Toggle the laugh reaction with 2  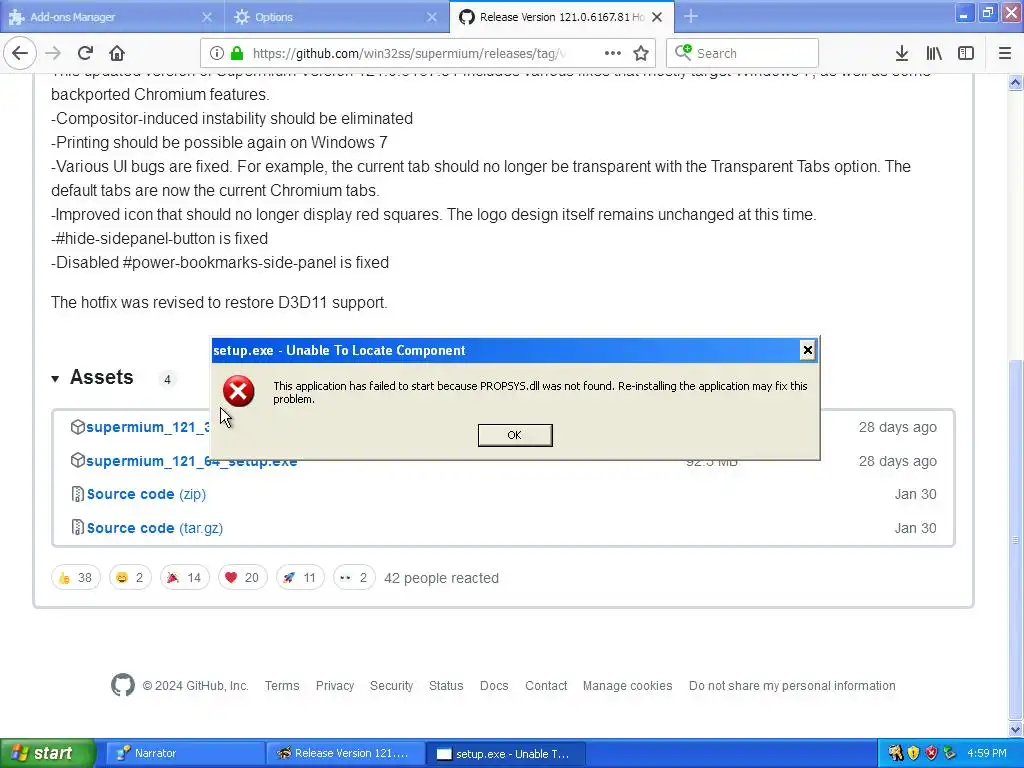pos(130,577)
